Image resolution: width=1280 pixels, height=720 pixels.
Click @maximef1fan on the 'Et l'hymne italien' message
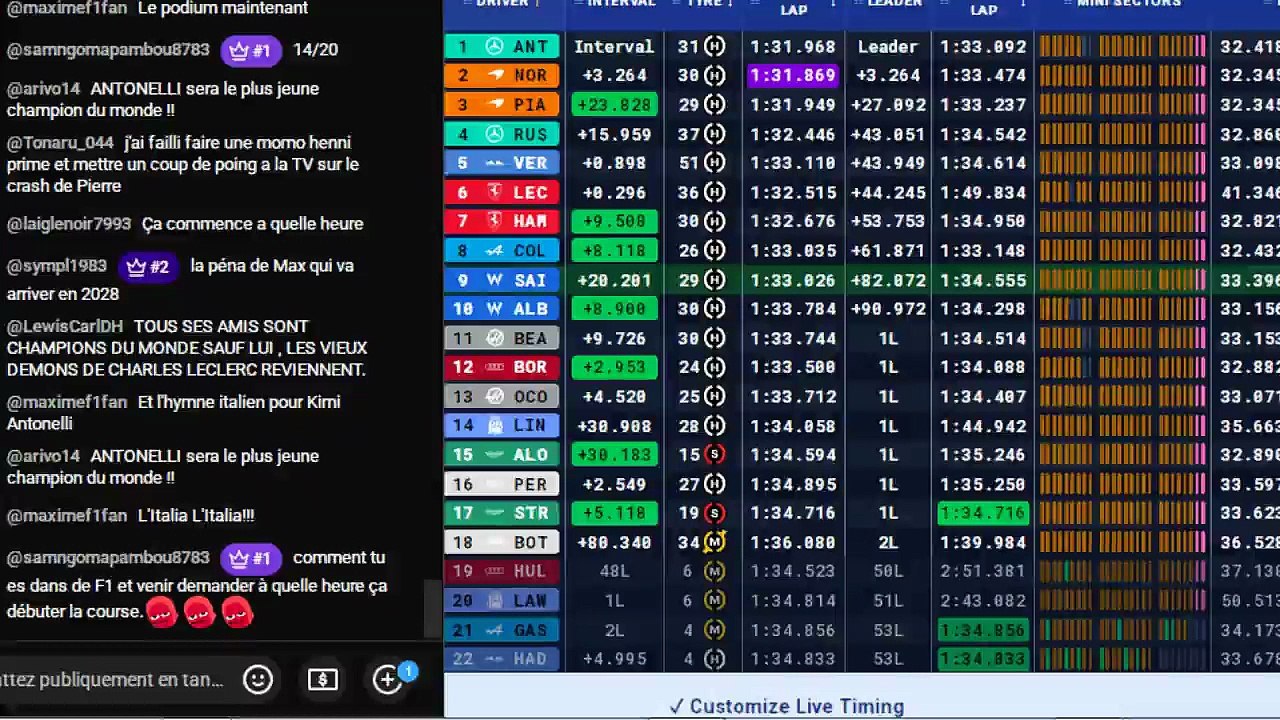(x=67, y=402)
